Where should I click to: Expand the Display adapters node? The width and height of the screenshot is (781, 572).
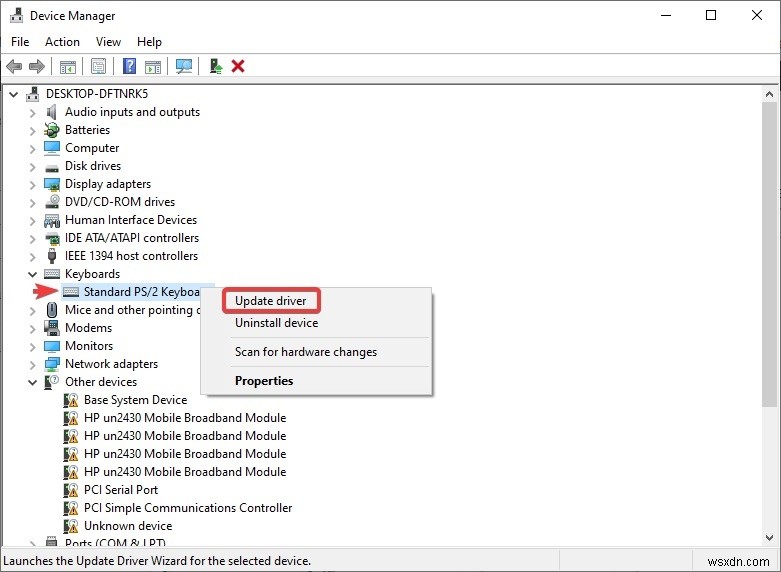click(32, 185)
